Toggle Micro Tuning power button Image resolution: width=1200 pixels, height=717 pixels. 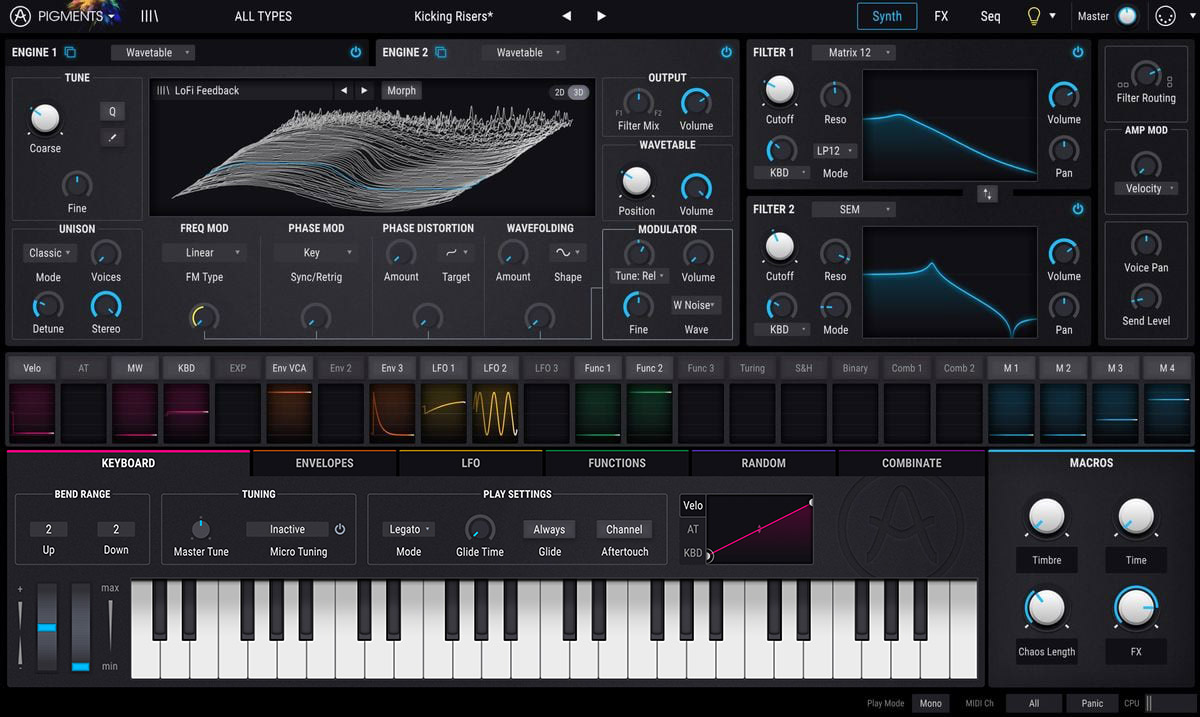(x=340, y=529)
